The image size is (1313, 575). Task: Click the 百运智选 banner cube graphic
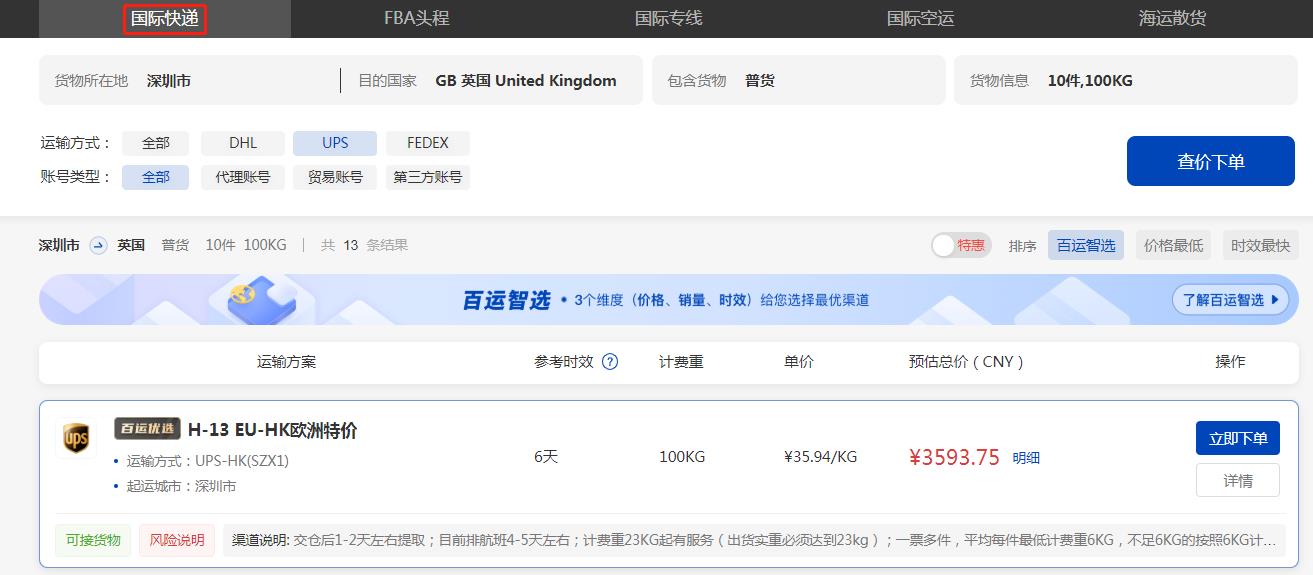coord(261,299)
